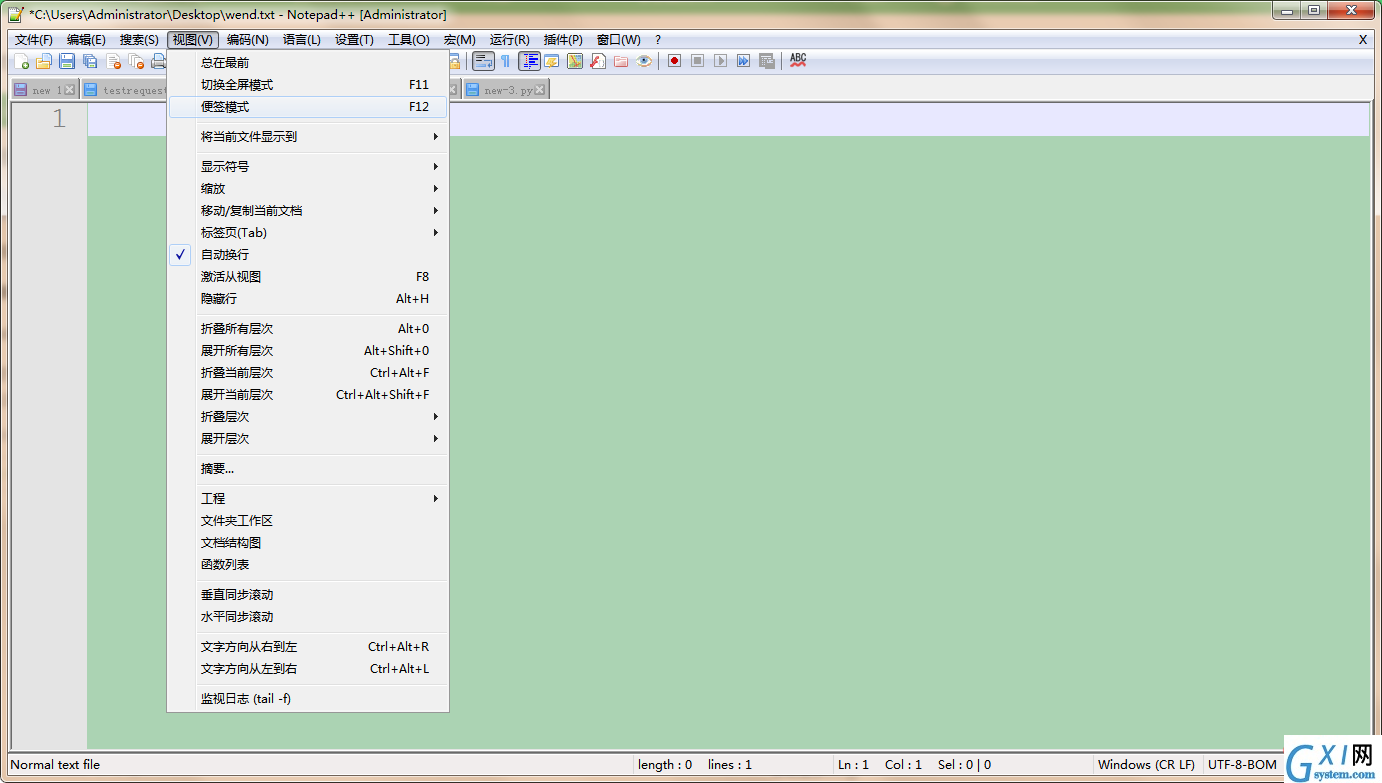Screen dimensions: 1382x783
Task: Expand the 展开层次 submenu
Action: click(x=308, y=439)
